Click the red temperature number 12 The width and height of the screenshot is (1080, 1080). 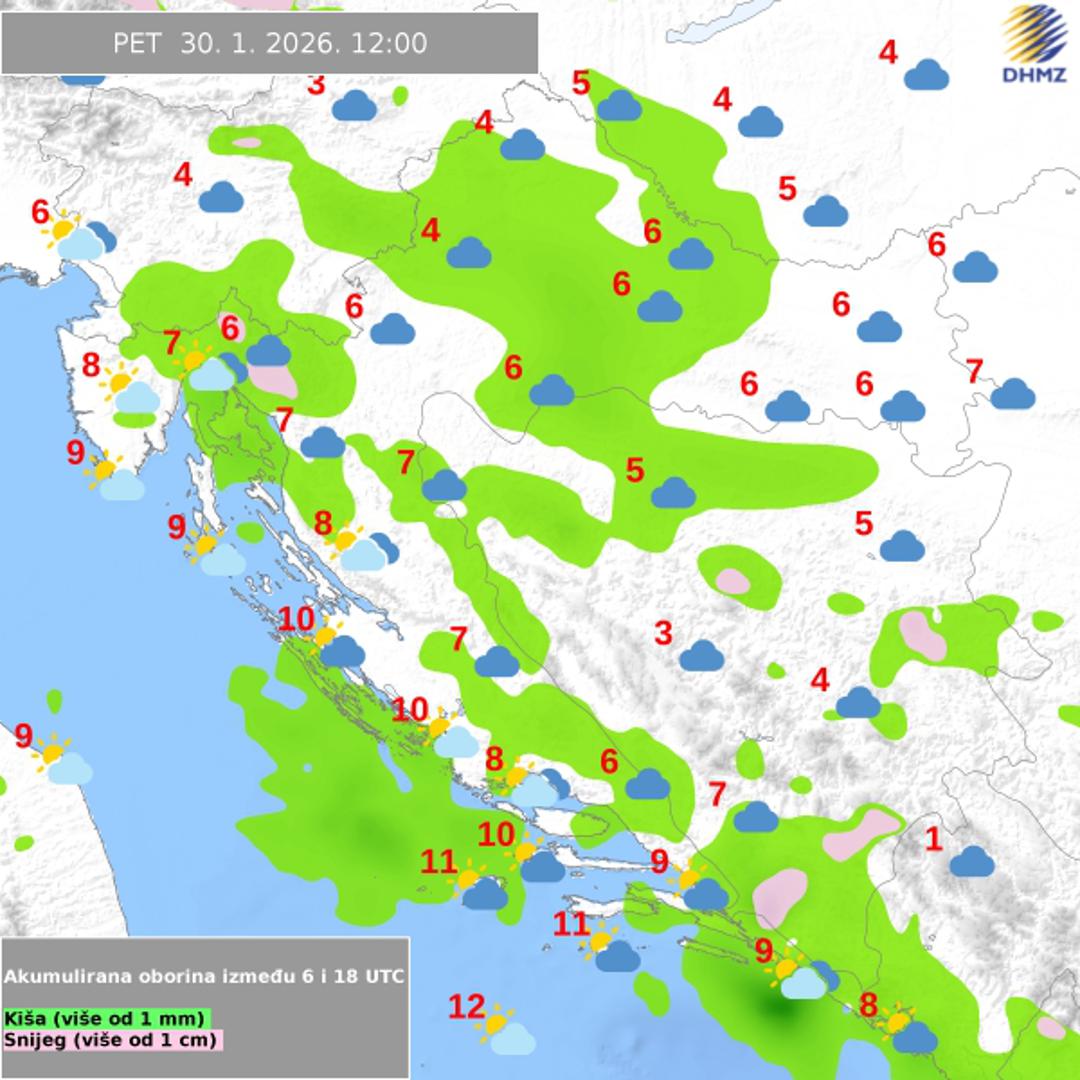[x=466, y=1007]
